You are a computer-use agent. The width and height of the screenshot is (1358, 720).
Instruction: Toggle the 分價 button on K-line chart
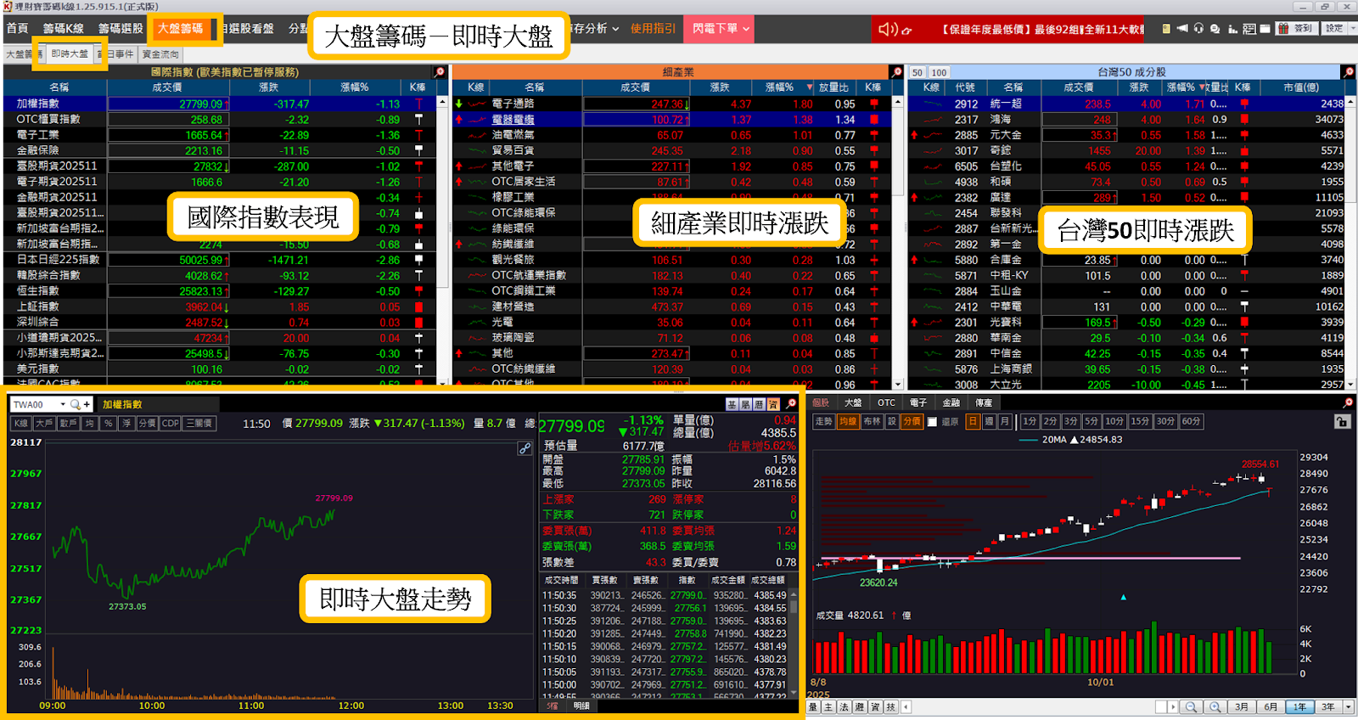point(912,421)
